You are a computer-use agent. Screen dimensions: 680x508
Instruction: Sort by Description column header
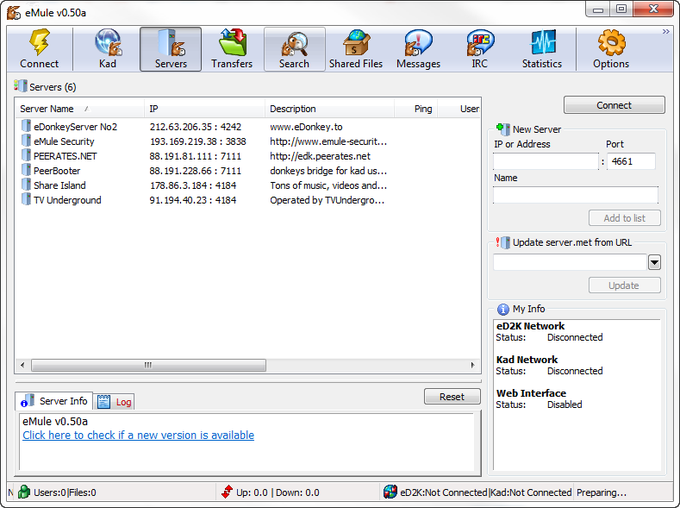click(330, 109)
